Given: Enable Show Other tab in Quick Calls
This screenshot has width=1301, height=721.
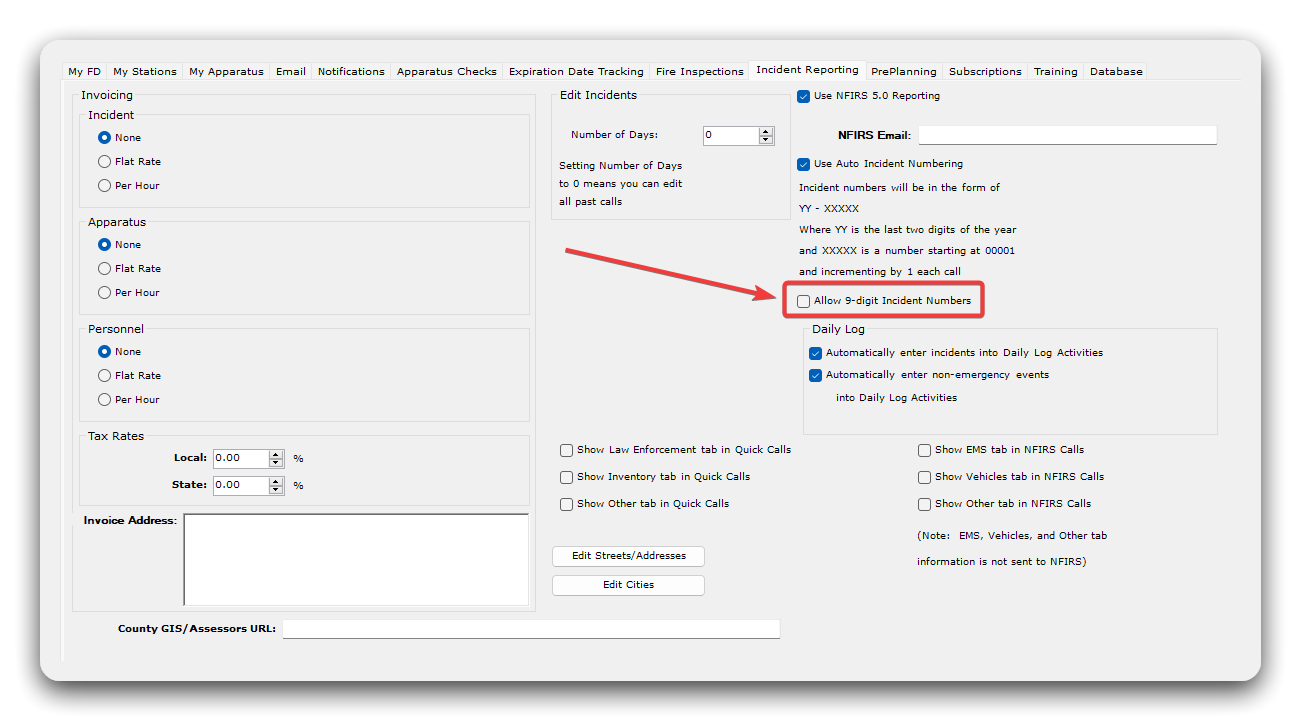Looking at the screenshot, I should click(567, 504).
